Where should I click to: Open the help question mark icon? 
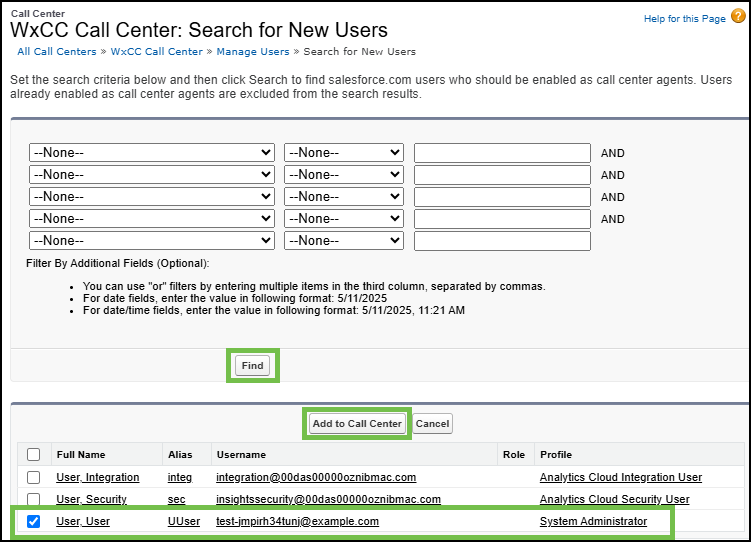pyautogui.click(x=738, y=16)
